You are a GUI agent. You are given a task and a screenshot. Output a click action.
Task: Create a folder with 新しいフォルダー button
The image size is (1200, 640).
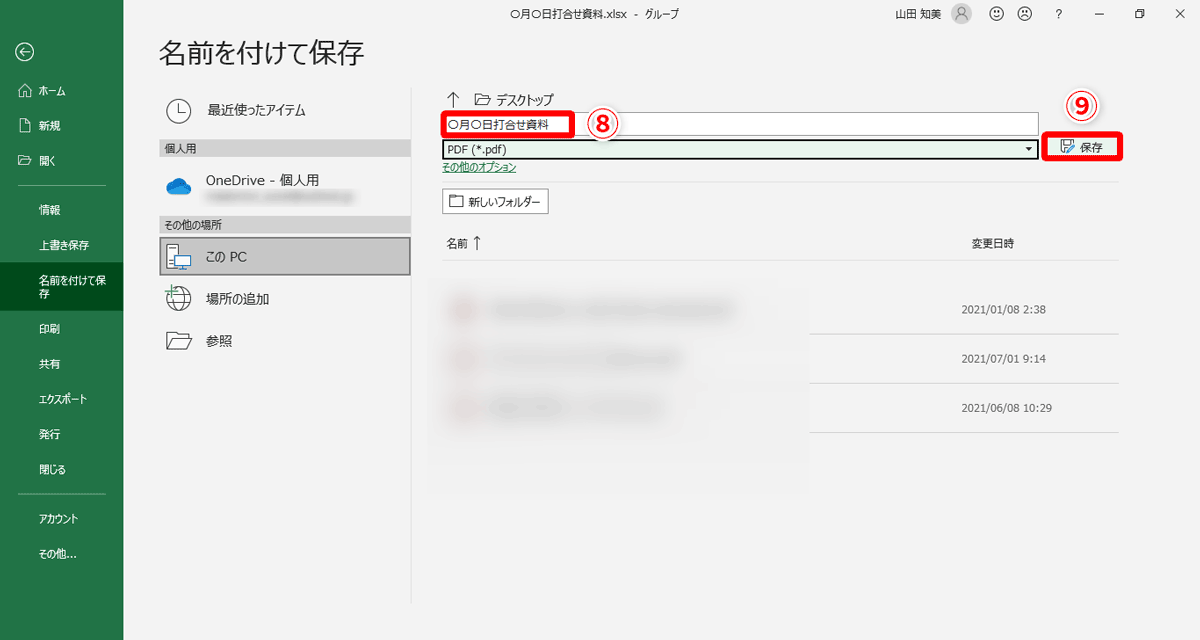click(x=495, y=201)
